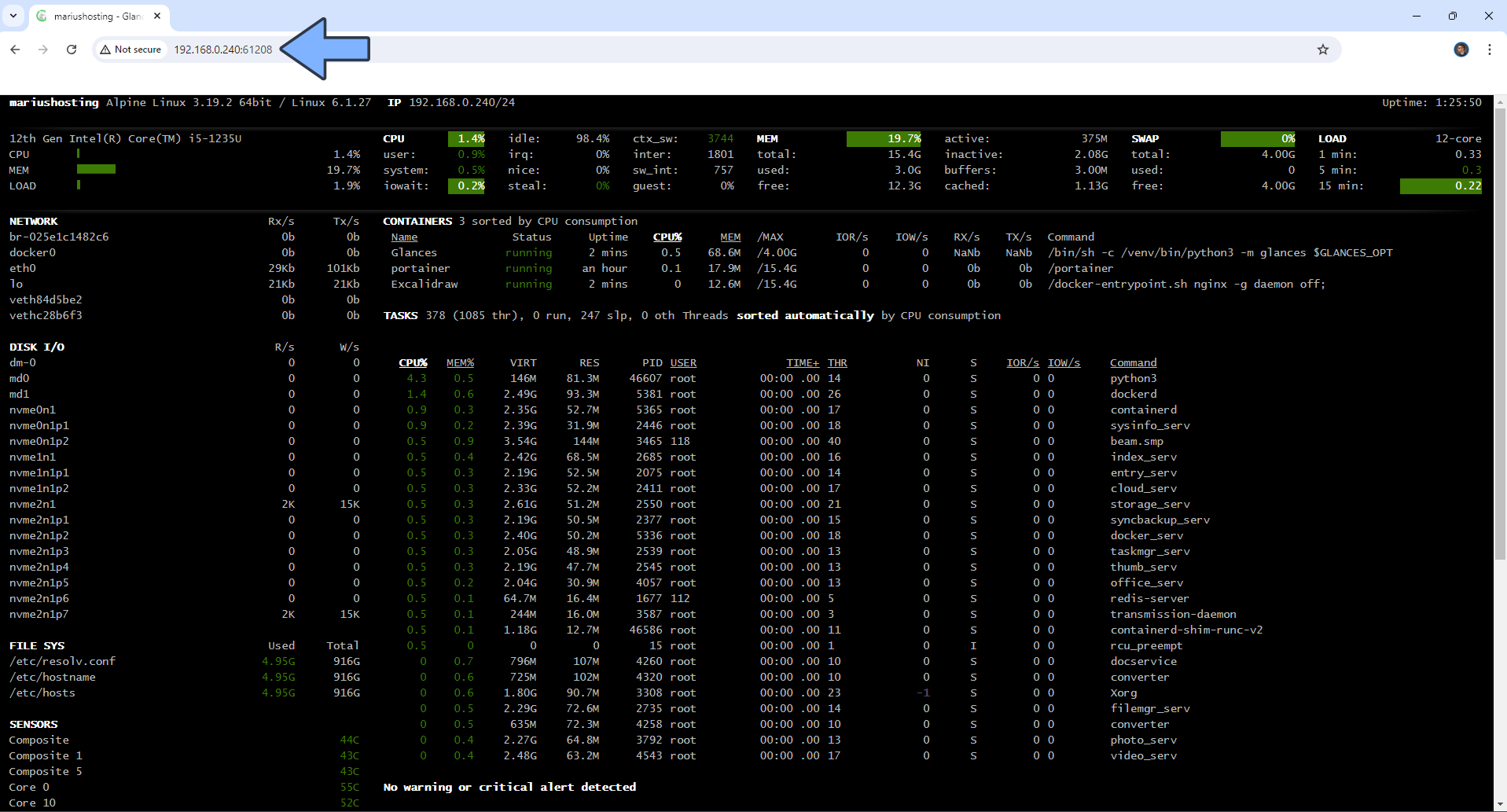Click the nvme2n1p7 disk row

[x=184, y=615]
